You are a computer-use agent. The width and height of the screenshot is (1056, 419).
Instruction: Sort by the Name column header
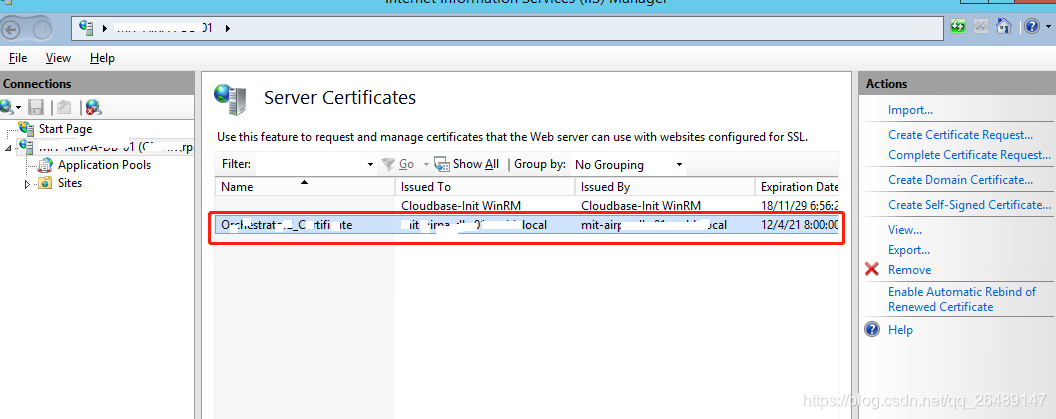(304, 187)
